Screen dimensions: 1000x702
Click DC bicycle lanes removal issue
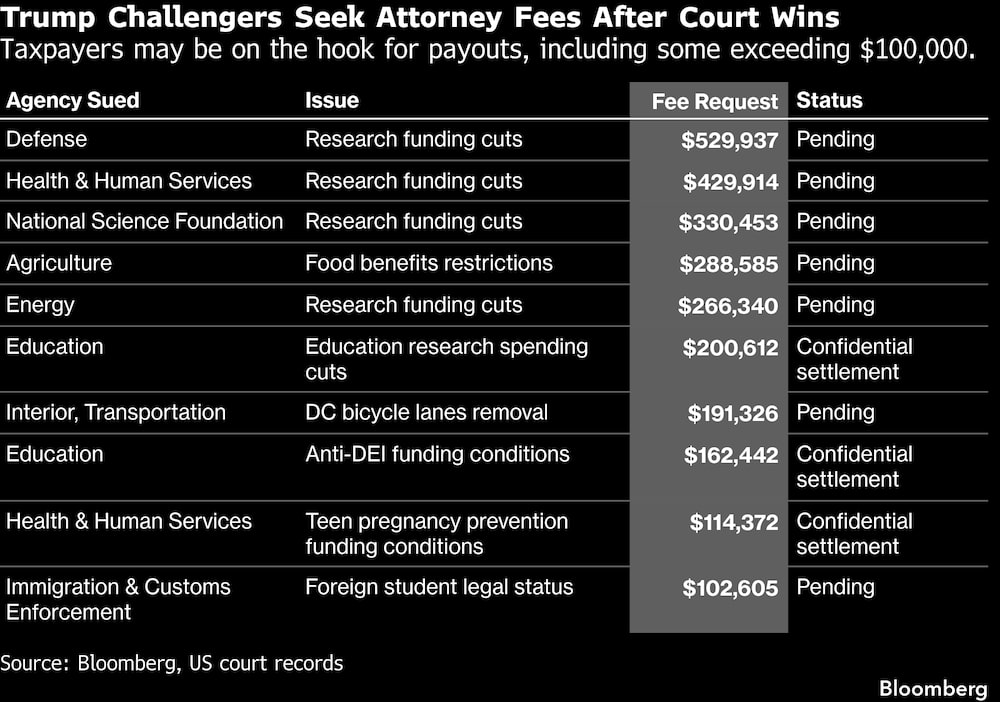(x=426, y=413)
